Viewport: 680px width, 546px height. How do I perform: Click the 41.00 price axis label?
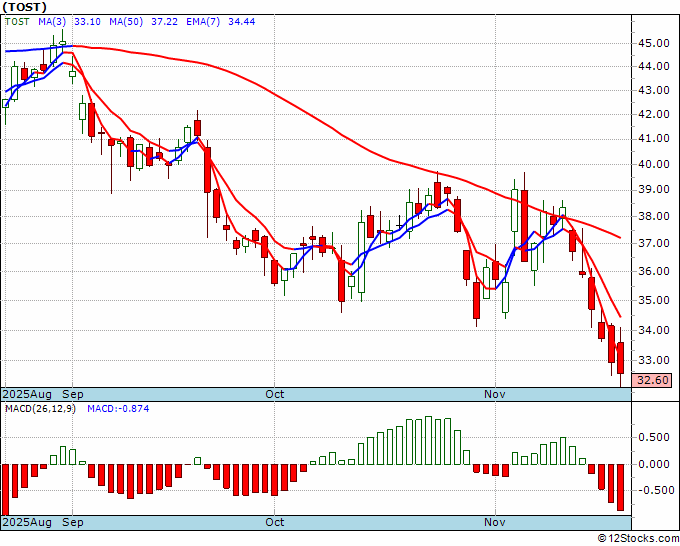(654, 139)
